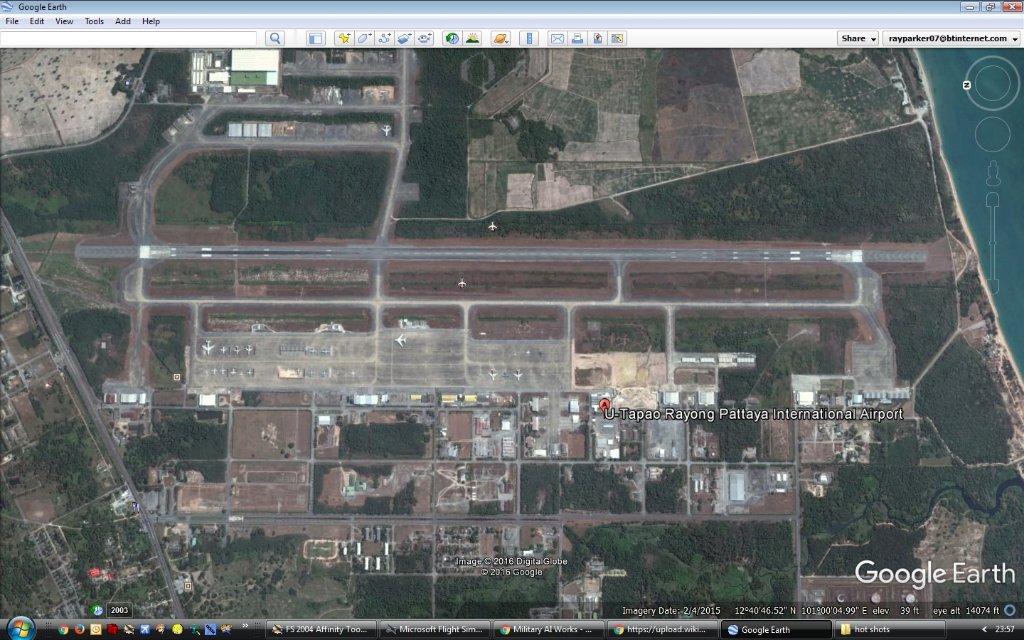Viewport: 1024px width, 640px height.
Task: Email the current view
Action: tap(557, 38)
